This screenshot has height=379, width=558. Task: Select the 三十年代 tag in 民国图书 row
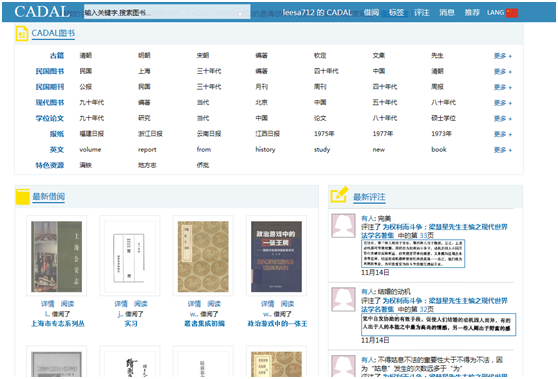point(209,71)
